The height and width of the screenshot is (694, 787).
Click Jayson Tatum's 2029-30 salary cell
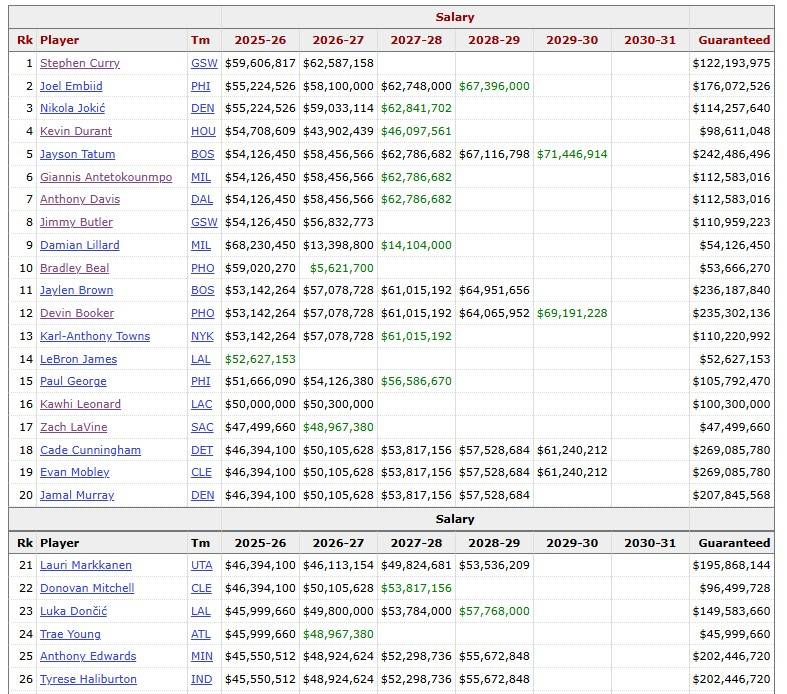tap(572, 154)
